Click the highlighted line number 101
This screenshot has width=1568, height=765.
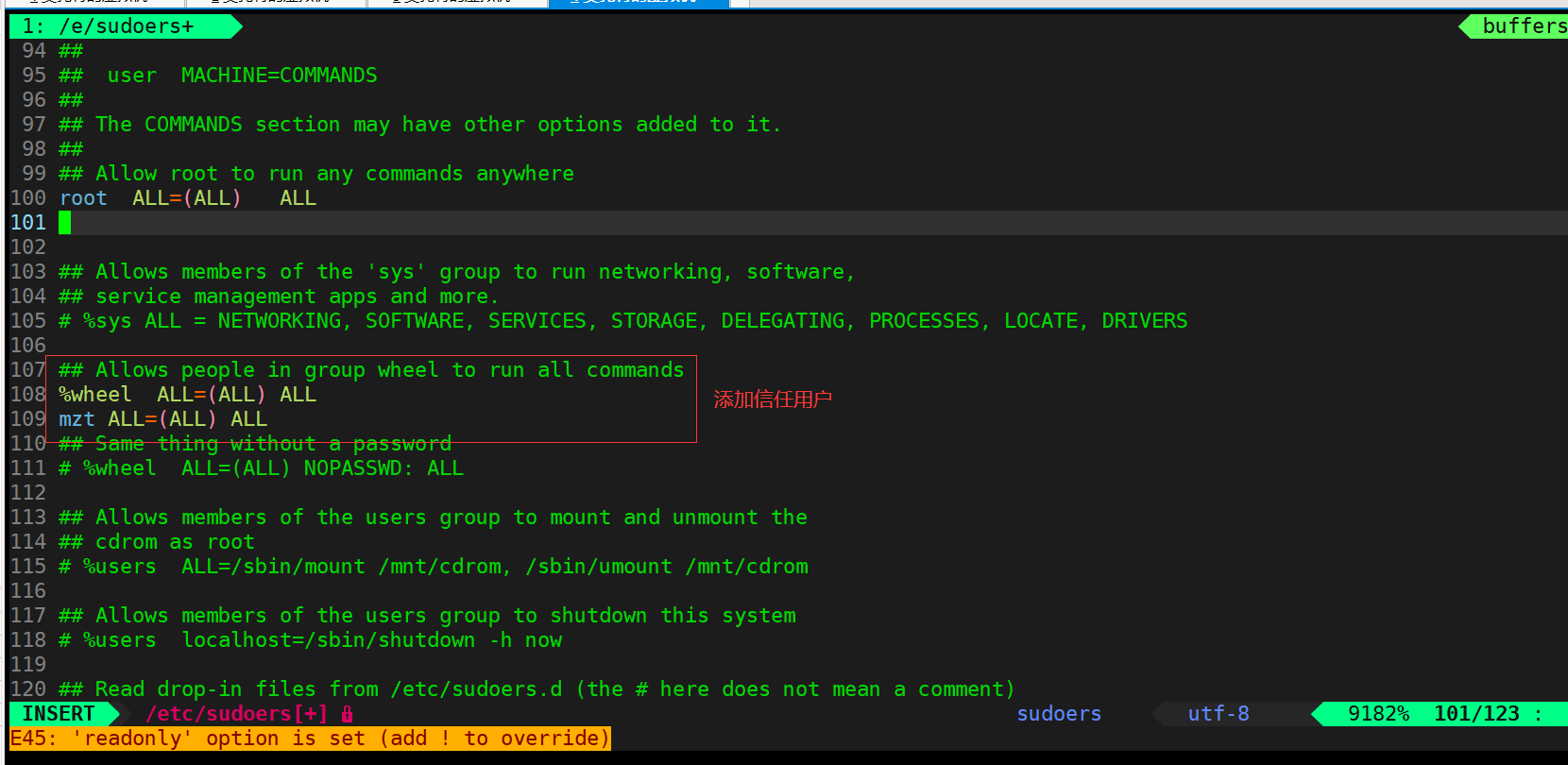28,223
